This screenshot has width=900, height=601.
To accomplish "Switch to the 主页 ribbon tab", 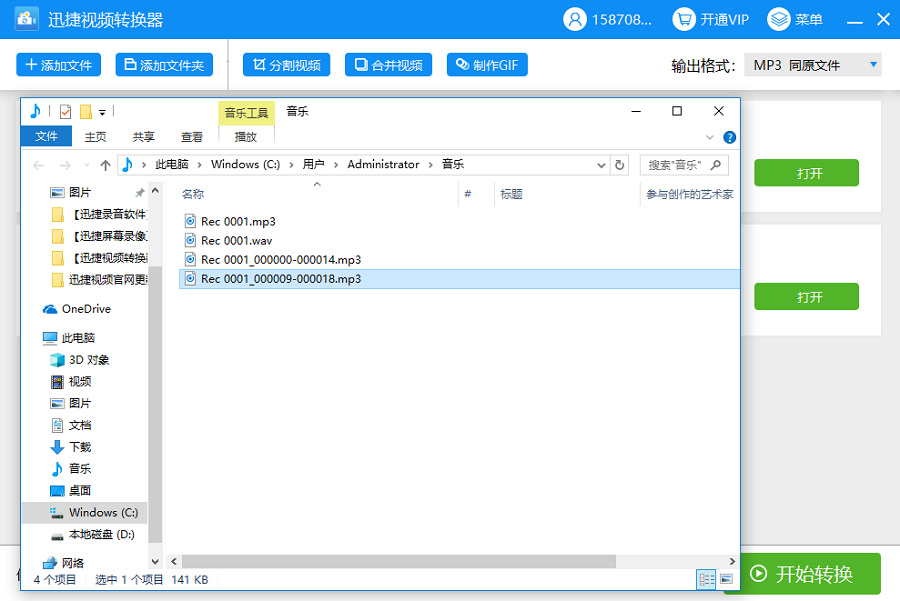I will coord(95,137).
